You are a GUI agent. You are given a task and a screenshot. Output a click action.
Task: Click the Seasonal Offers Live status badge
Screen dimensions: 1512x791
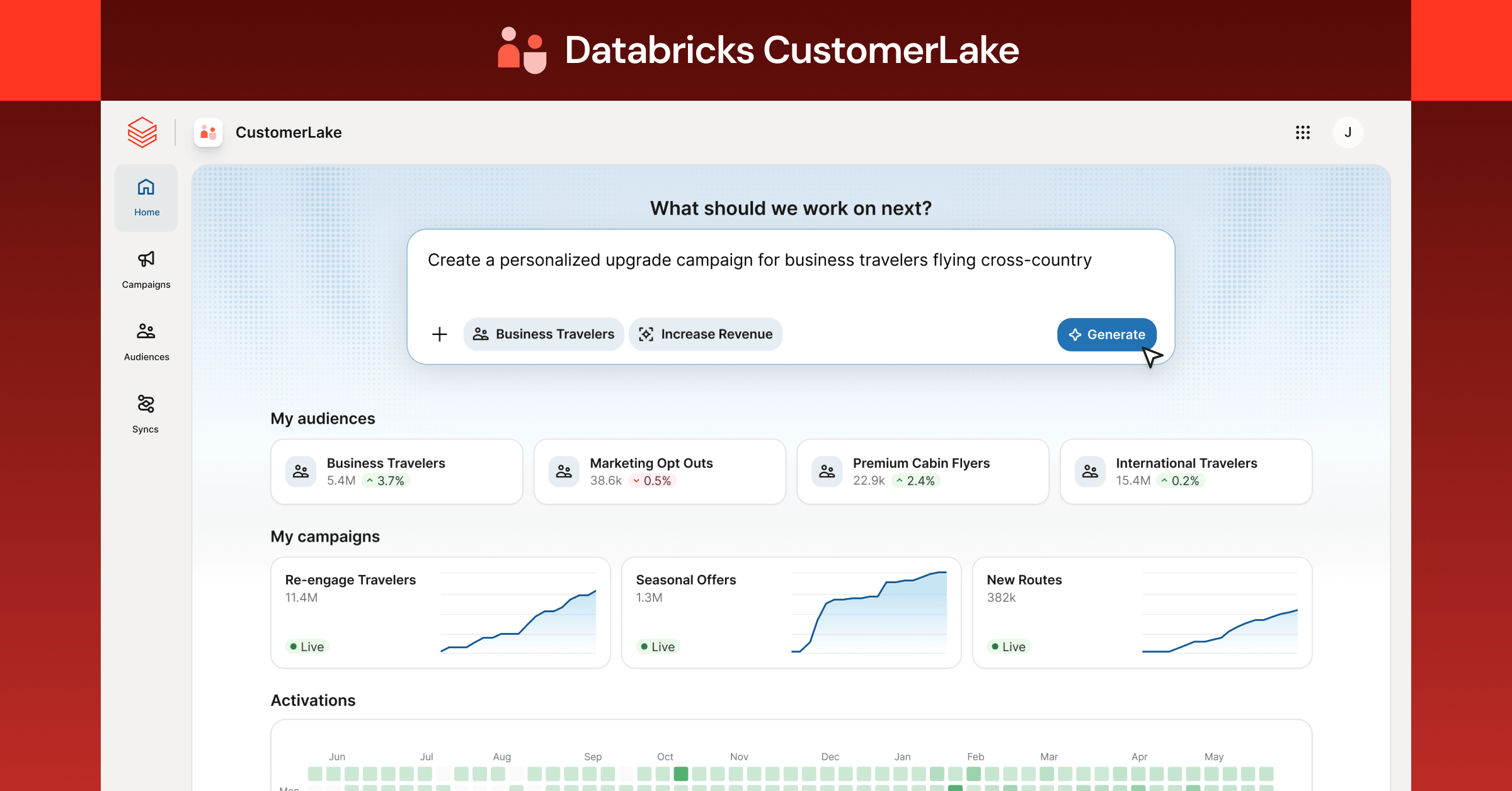coord(658,647)
